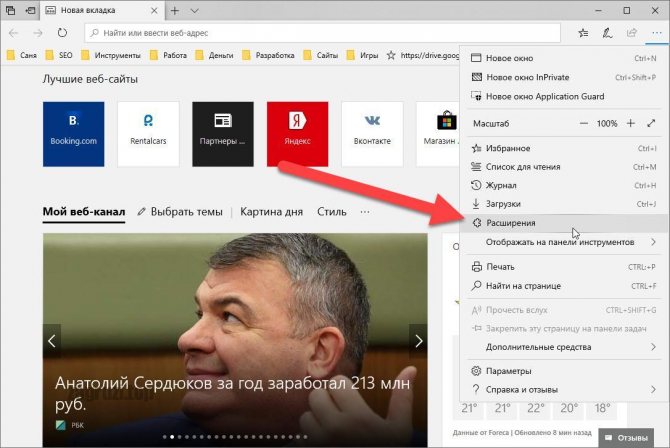Click the Прочесть вслух menu item
The height and width of the screenshot is (448, 670).
point(564,310)
